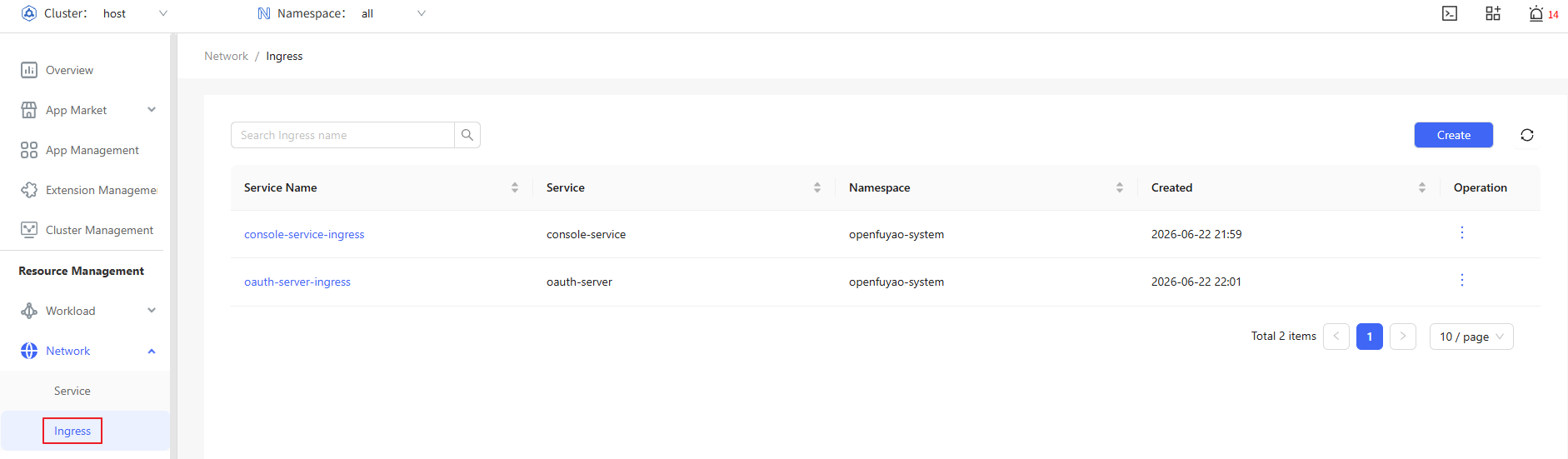The height and width of the screenshot is (459, 1568).
Task: Expand the App Market sidebar menu
Action: (x=87, y=110)
